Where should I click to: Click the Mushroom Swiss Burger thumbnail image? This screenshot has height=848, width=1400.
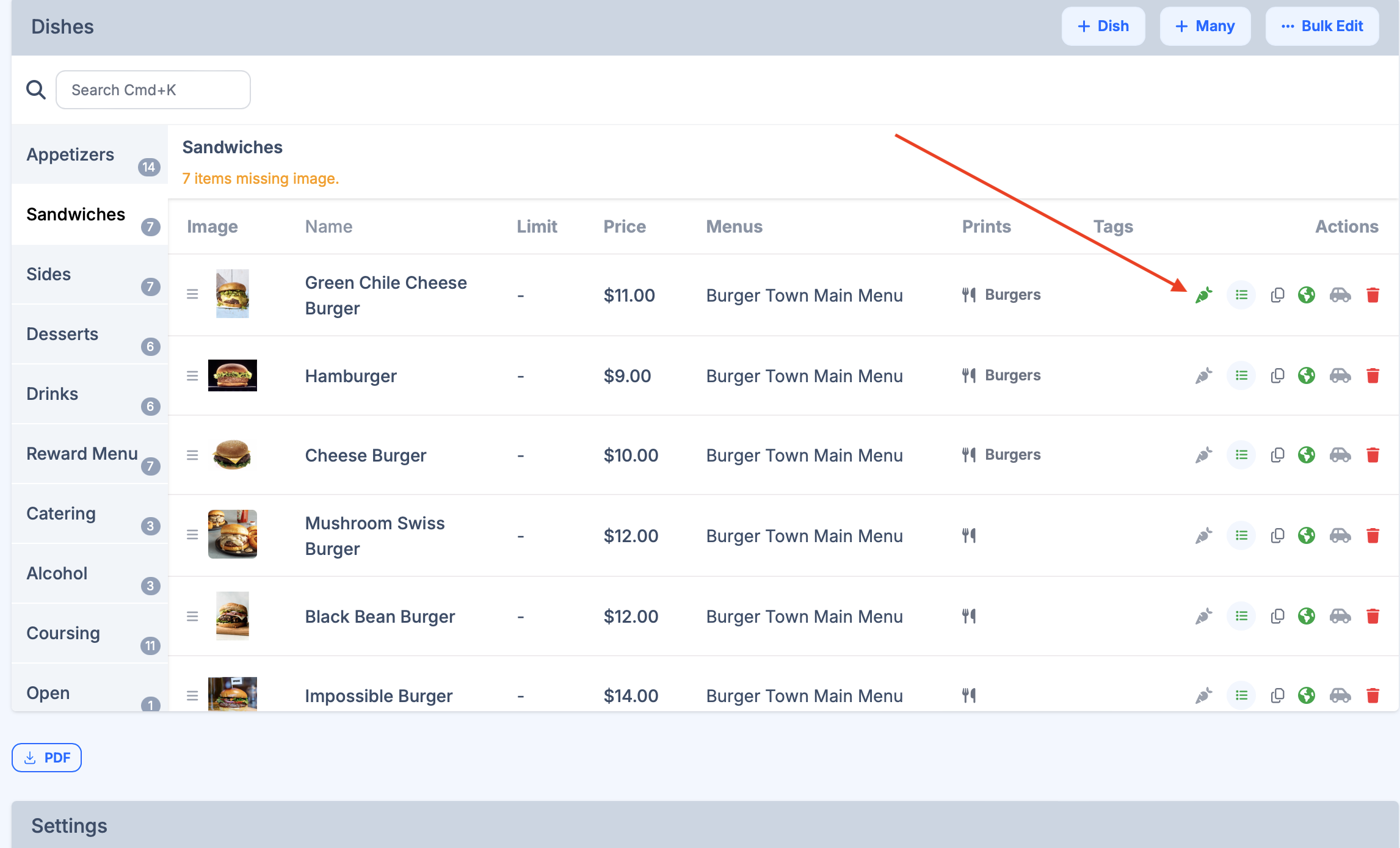[232, 534]
